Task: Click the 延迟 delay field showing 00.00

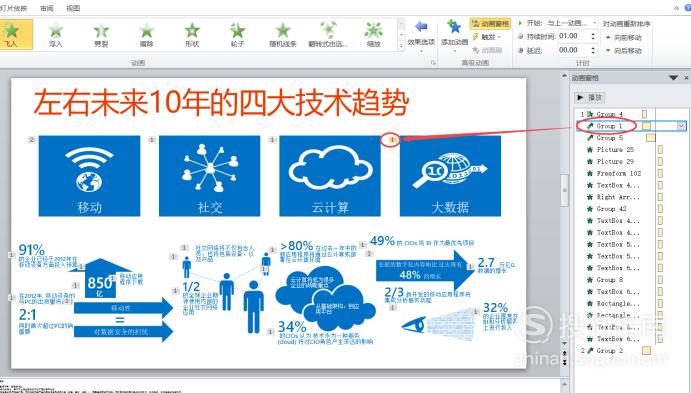Action: pyautogui.click(x=573, y=50)
